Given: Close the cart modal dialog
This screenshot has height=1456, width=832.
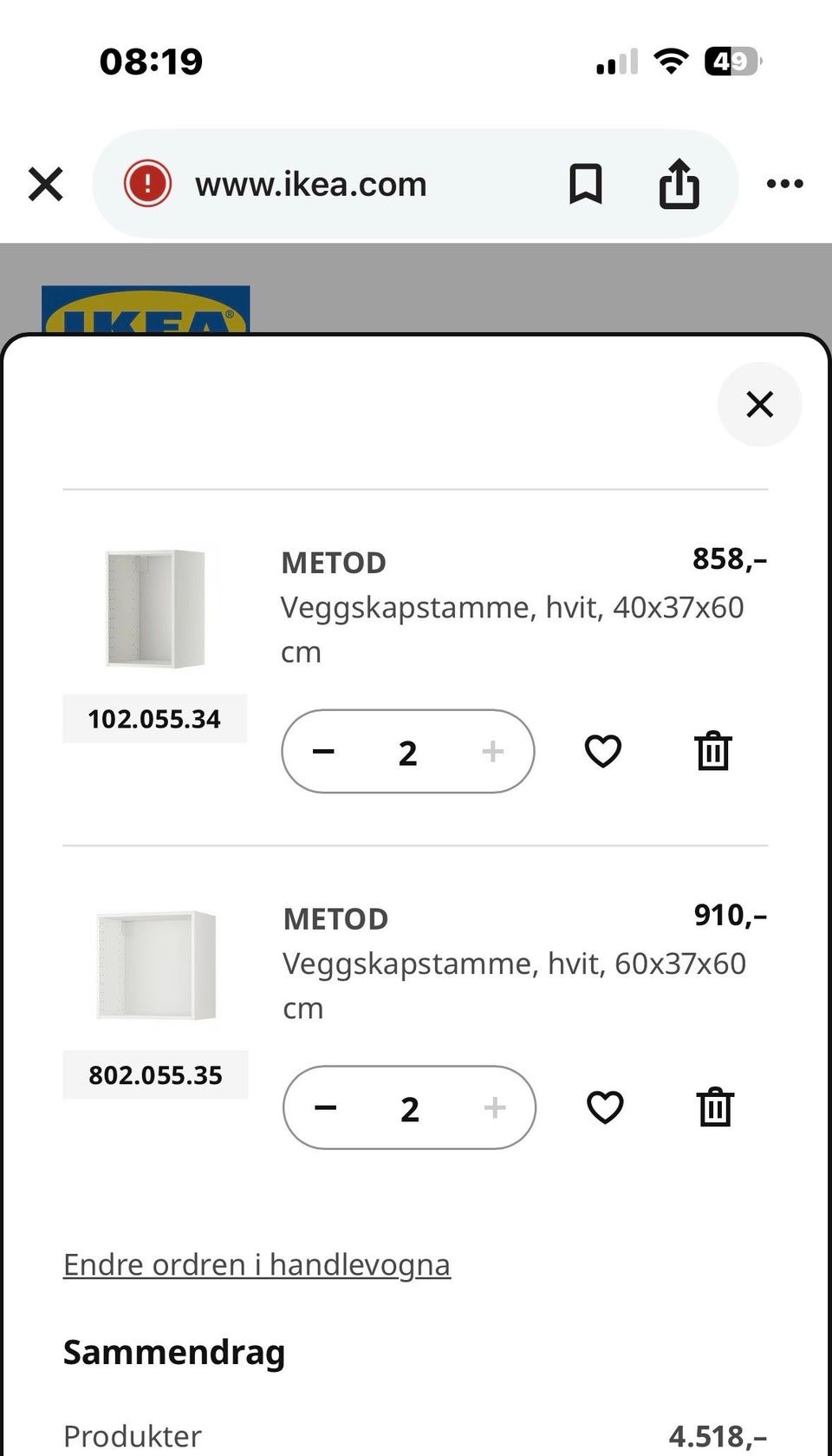Looking at the screenshot, I should (759, 404).
